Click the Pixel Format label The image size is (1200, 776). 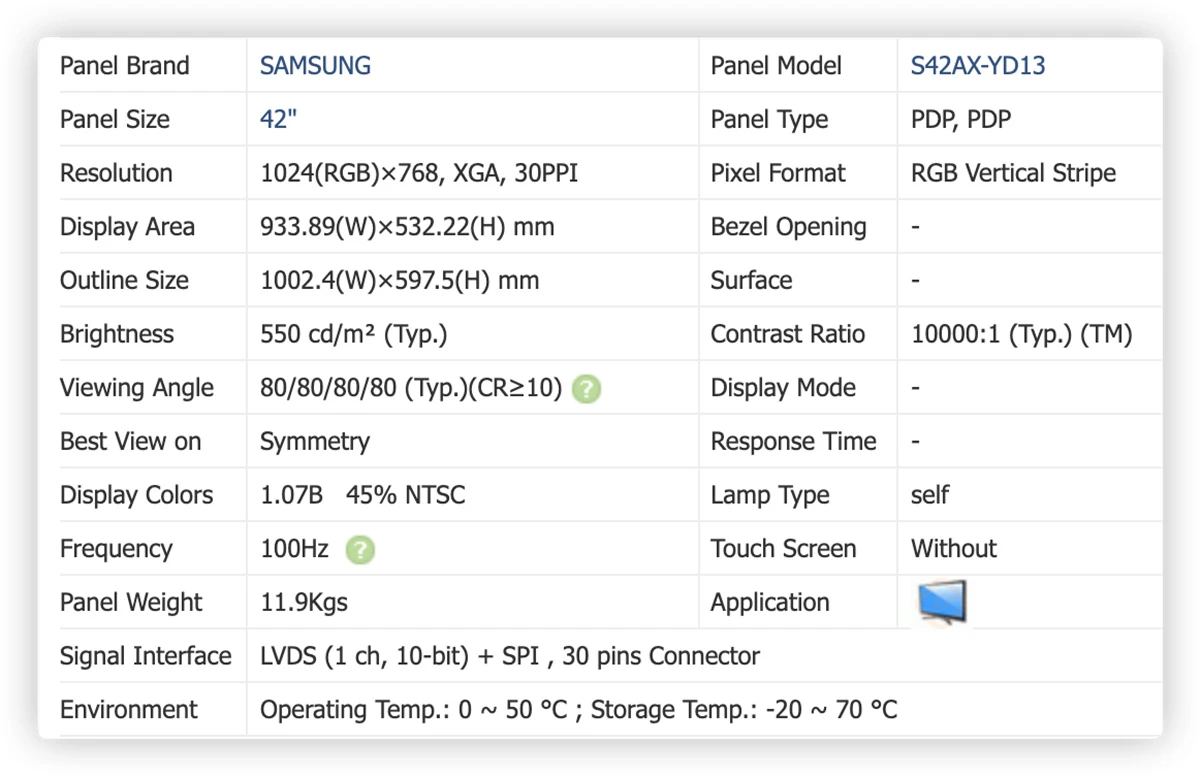coord(778,173)
